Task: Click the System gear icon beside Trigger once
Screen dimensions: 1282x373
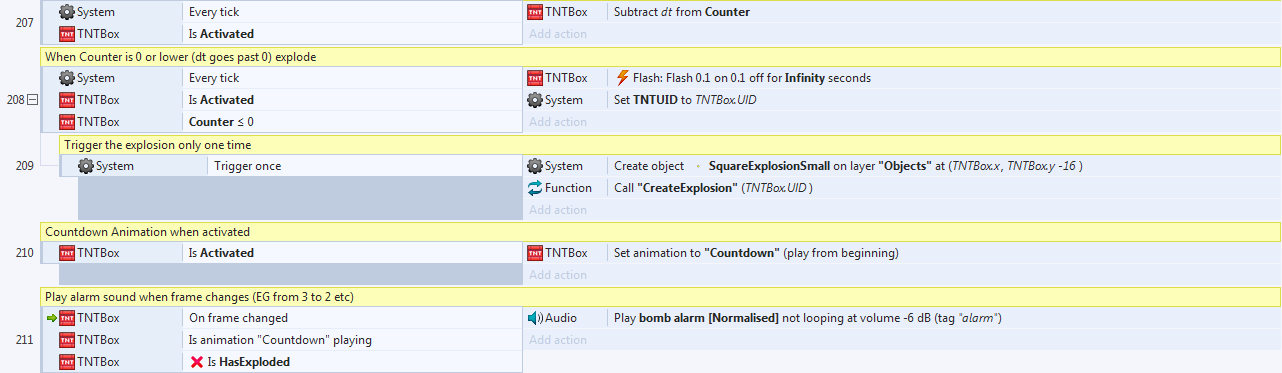Action: click(x=87, y=166)
